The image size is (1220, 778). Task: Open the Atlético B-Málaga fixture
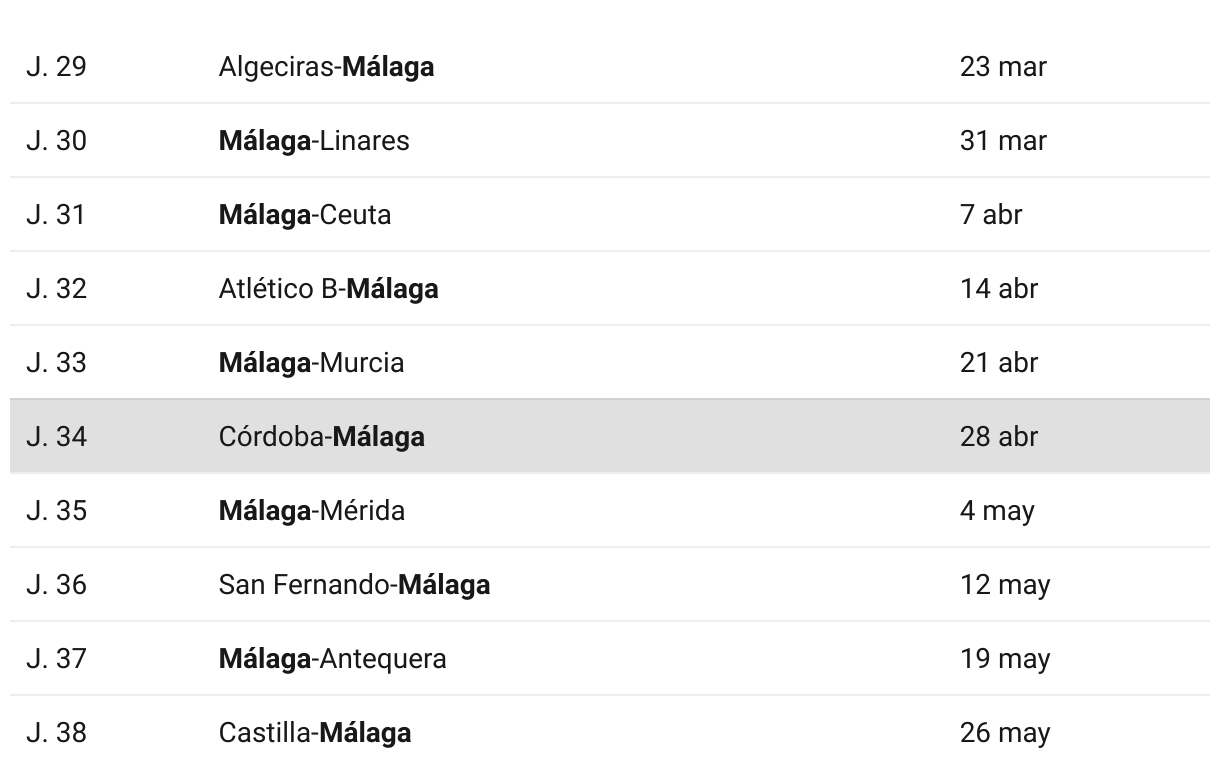click(328, 289)
